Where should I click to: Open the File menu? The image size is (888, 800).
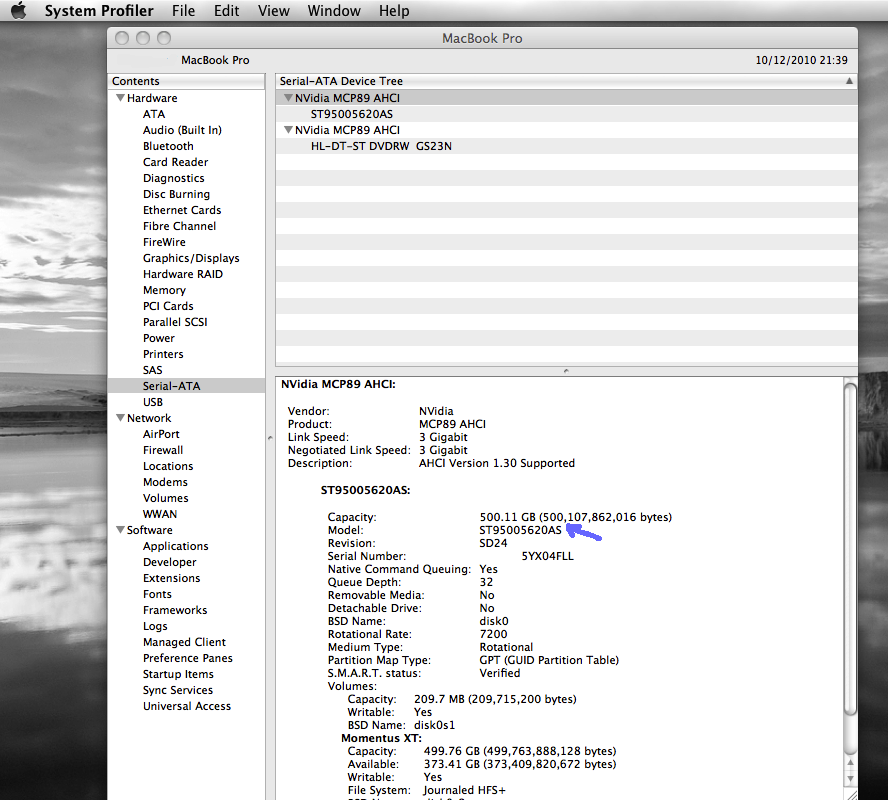tap(183, 11)
